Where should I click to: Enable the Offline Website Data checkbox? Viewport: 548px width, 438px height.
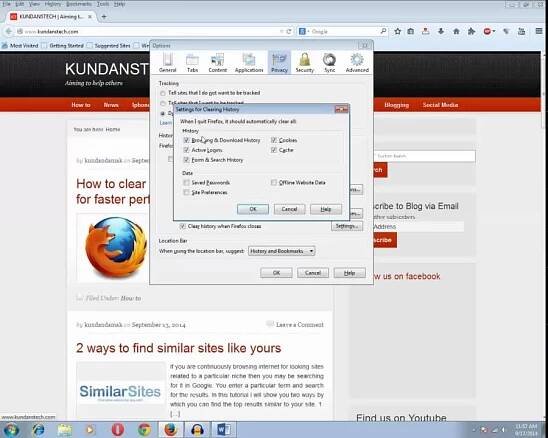click(x=274, y=182)
